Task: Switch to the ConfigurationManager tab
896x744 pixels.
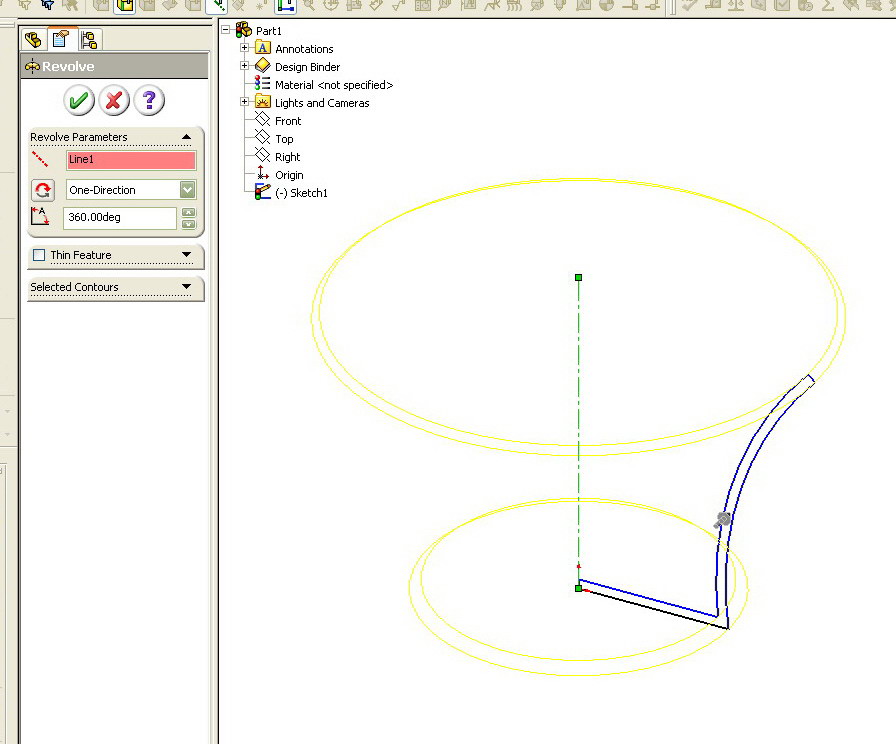Action: pyautogui.click(x=89, y=40)
